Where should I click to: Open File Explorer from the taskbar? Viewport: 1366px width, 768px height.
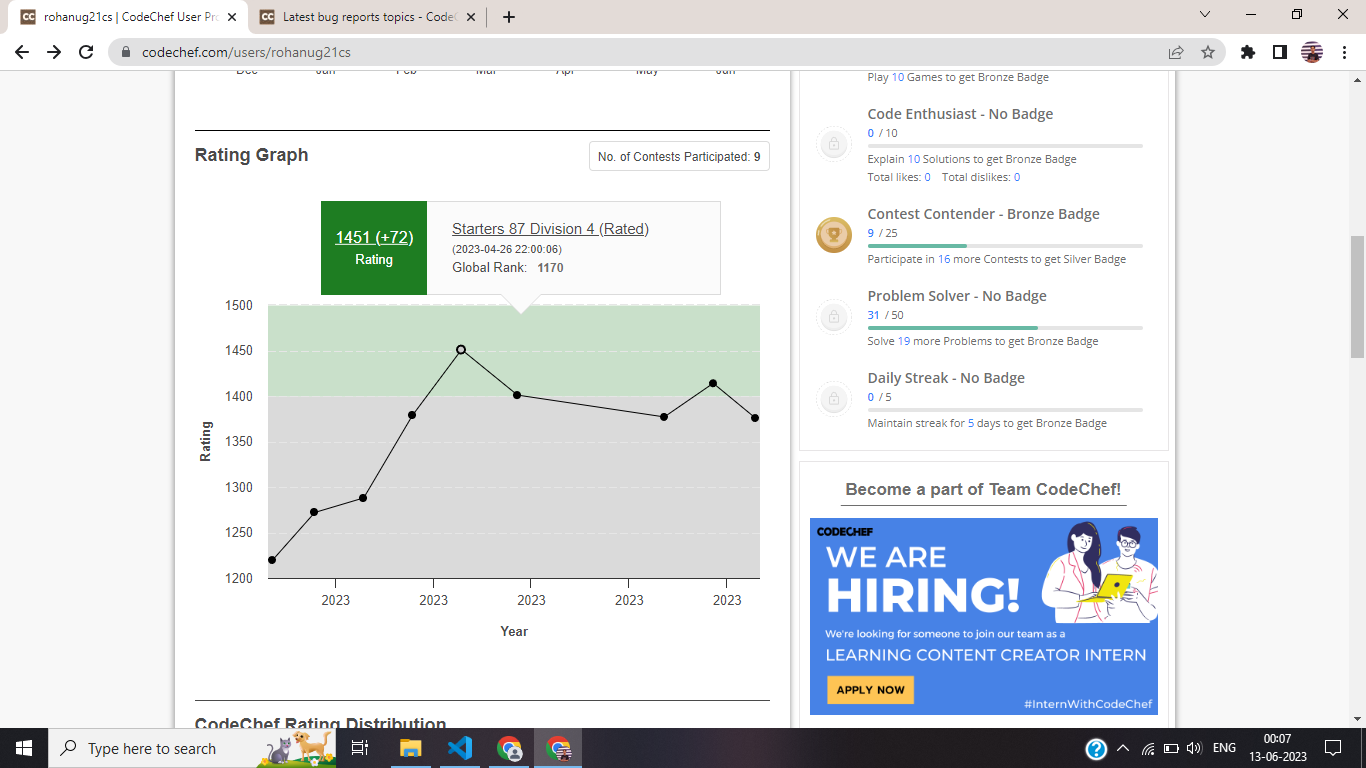tap(411, 748)
